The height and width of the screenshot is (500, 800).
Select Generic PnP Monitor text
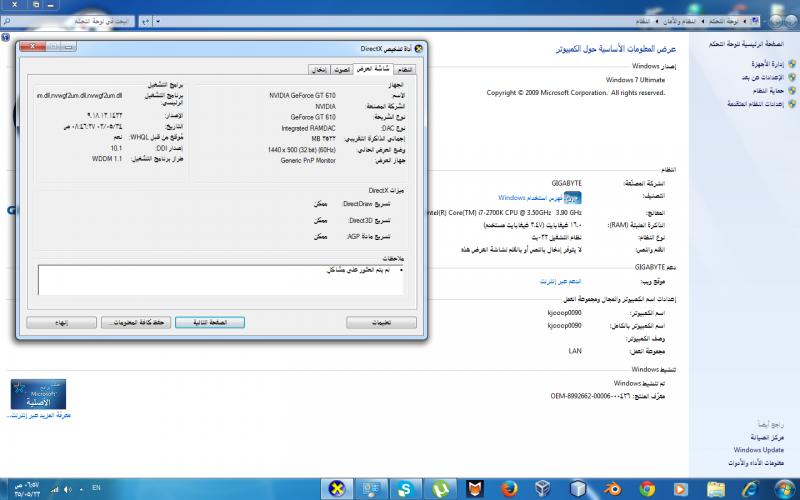308,161
